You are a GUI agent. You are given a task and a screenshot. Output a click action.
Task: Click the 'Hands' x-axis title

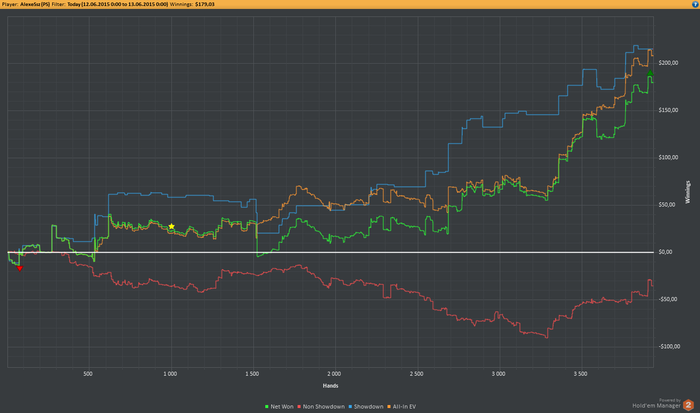(330, 386)
